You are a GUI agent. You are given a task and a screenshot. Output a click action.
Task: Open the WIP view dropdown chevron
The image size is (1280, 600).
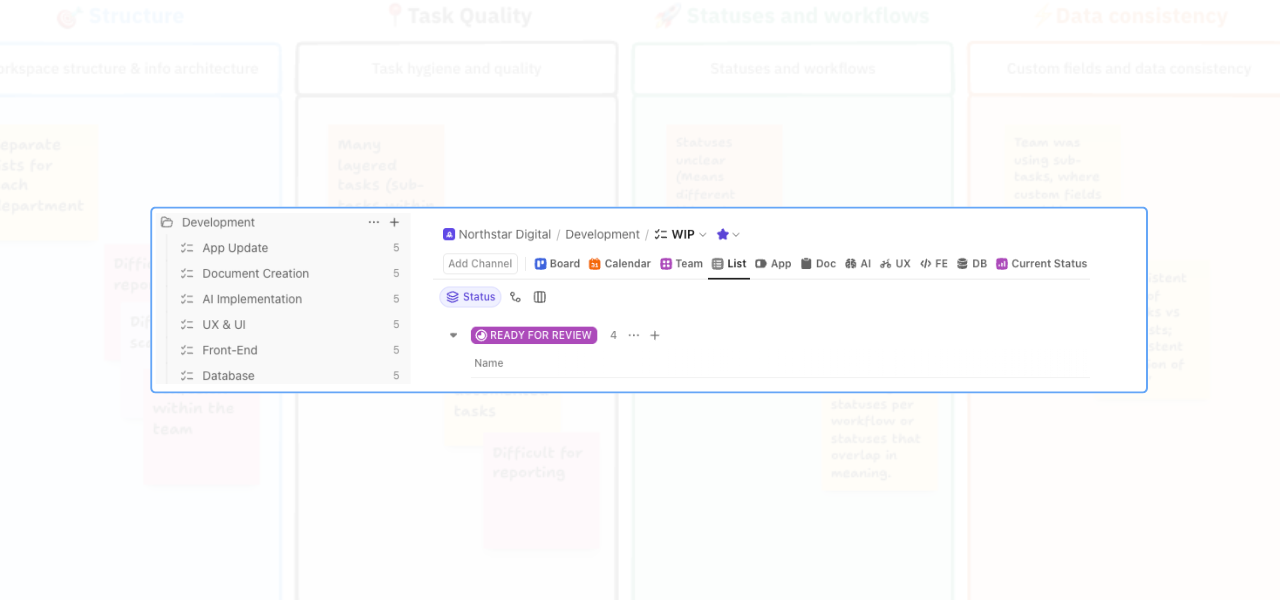(701, 234)
